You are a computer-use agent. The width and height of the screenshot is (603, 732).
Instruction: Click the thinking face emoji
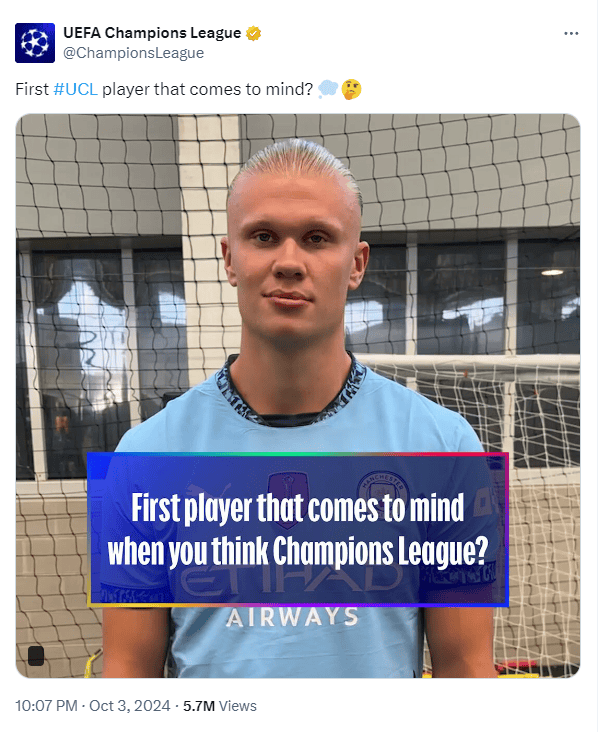[x=351, y=89]
